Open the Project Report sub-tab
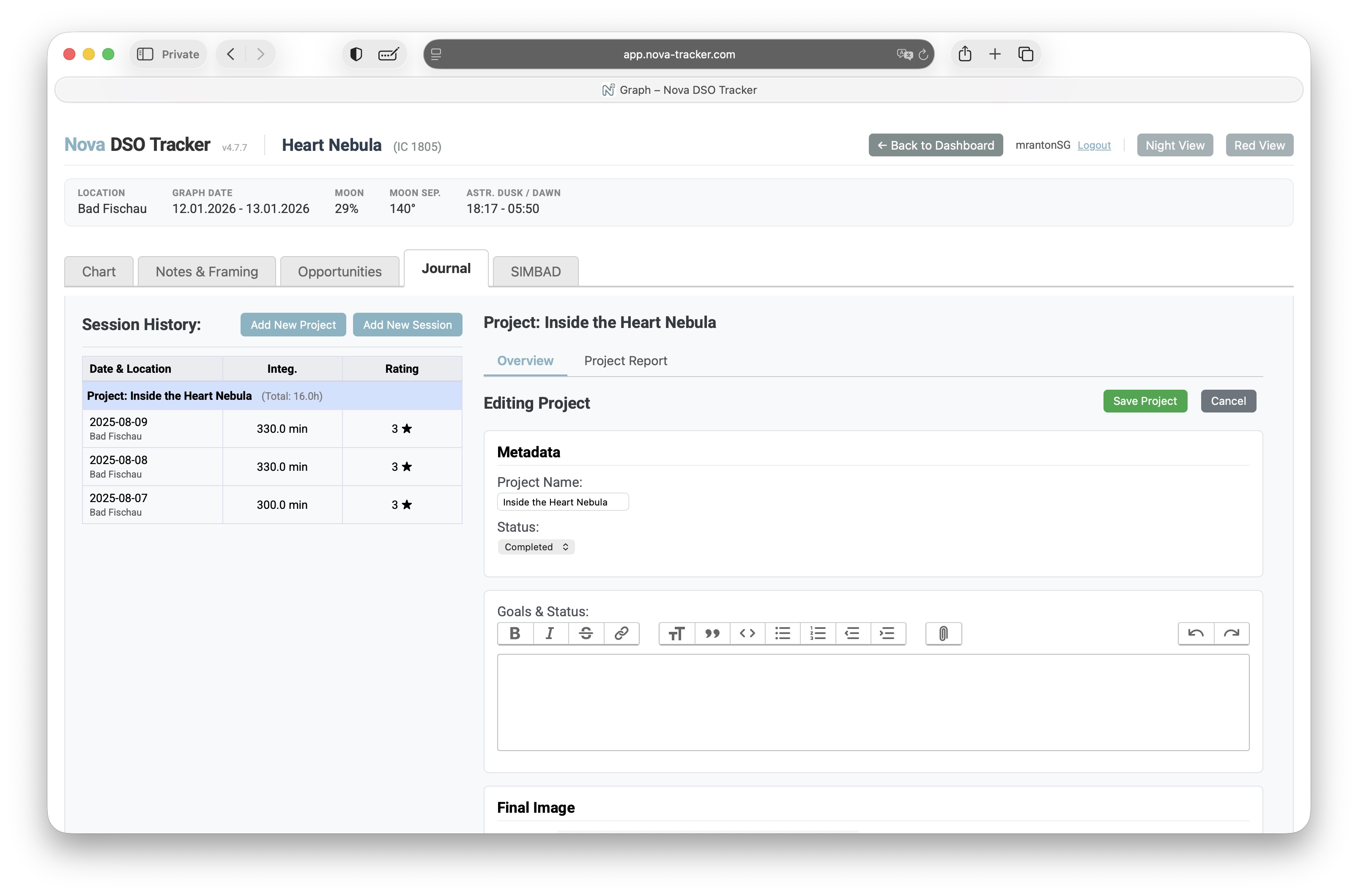Screen dimensions: 1358x896 coord(625,361)
